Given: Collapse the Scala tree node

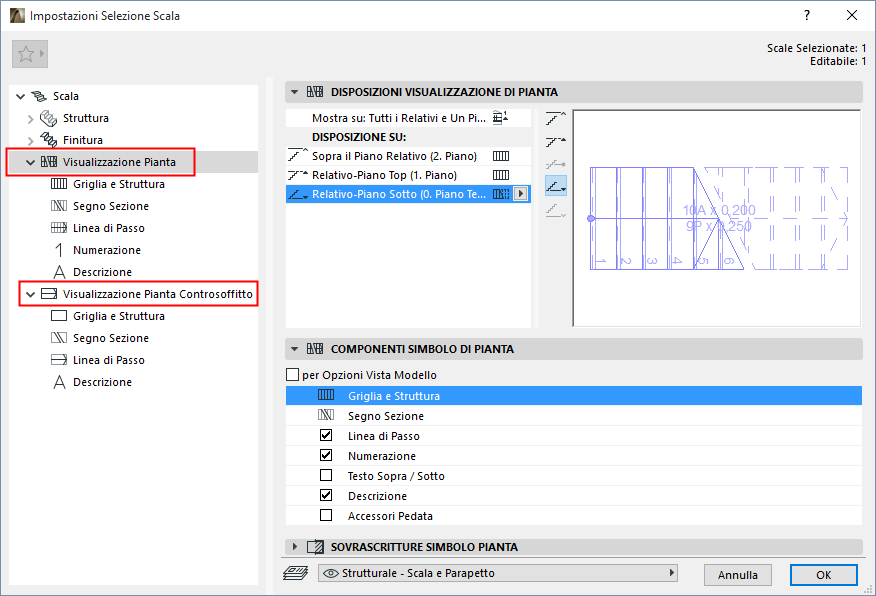Looking at the screenshot, I should coord(21,96).
